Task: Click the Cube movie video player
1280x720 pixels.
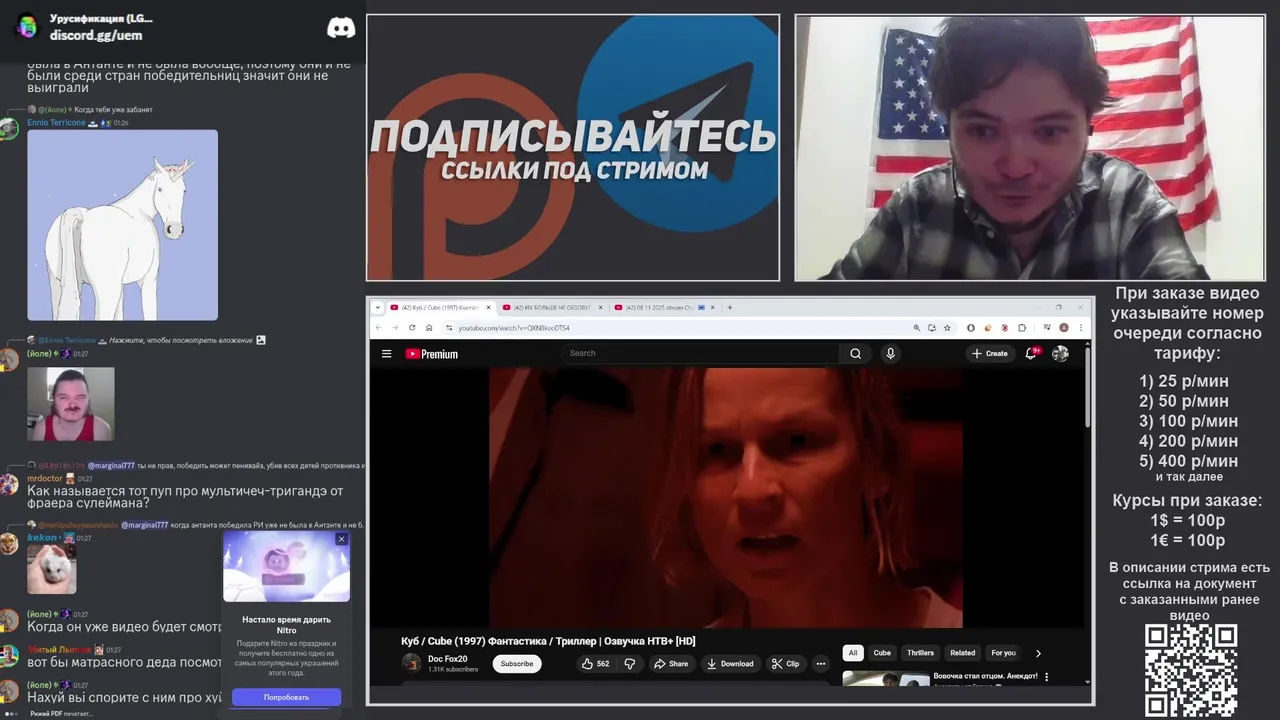Action: coord(725,498)
